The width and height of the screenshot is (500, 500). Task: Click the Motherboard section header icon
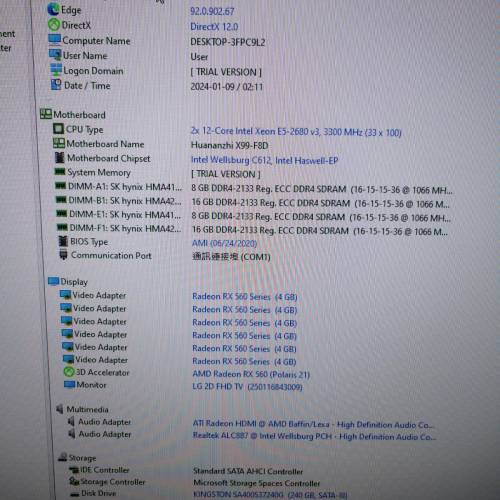46,114
